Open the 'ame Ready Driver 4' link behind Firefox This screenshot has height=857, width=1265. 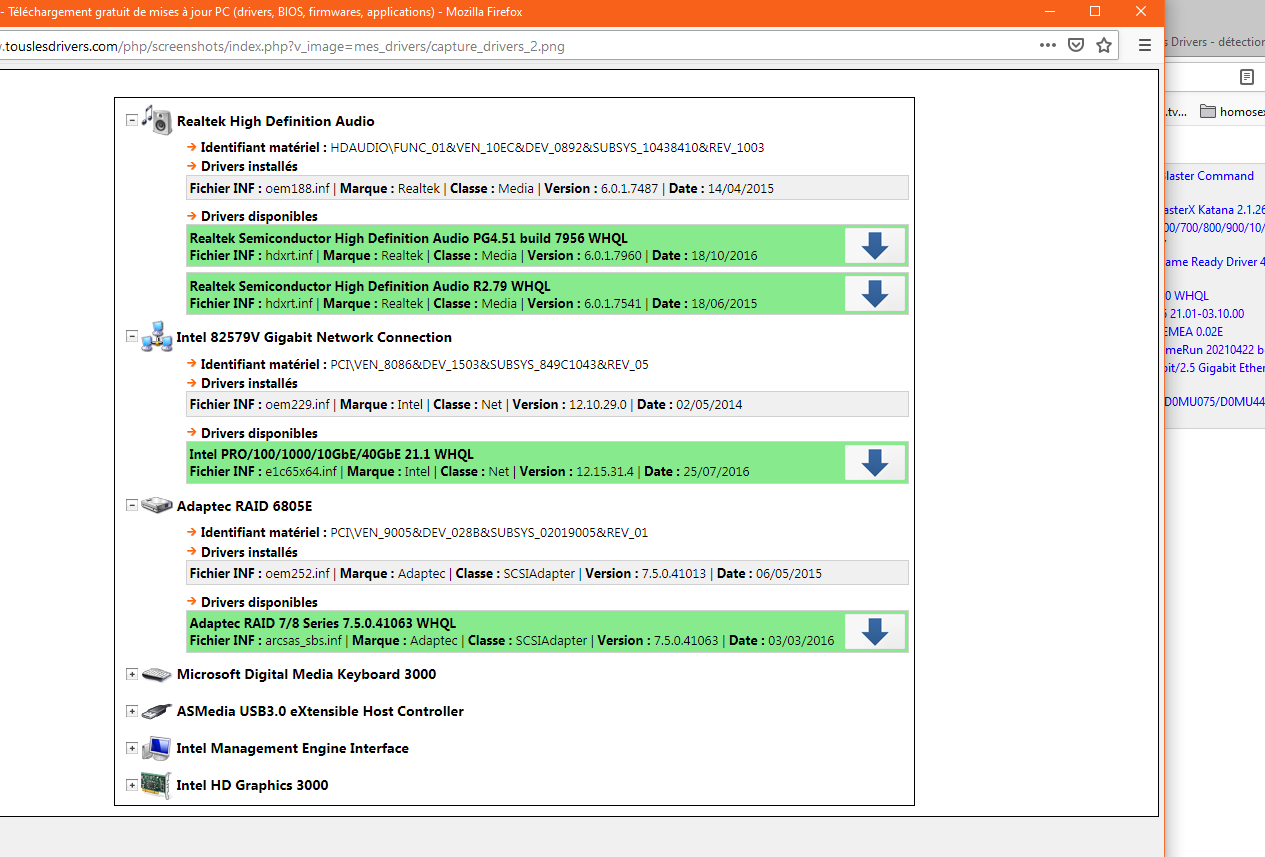tap(1215, 262)
